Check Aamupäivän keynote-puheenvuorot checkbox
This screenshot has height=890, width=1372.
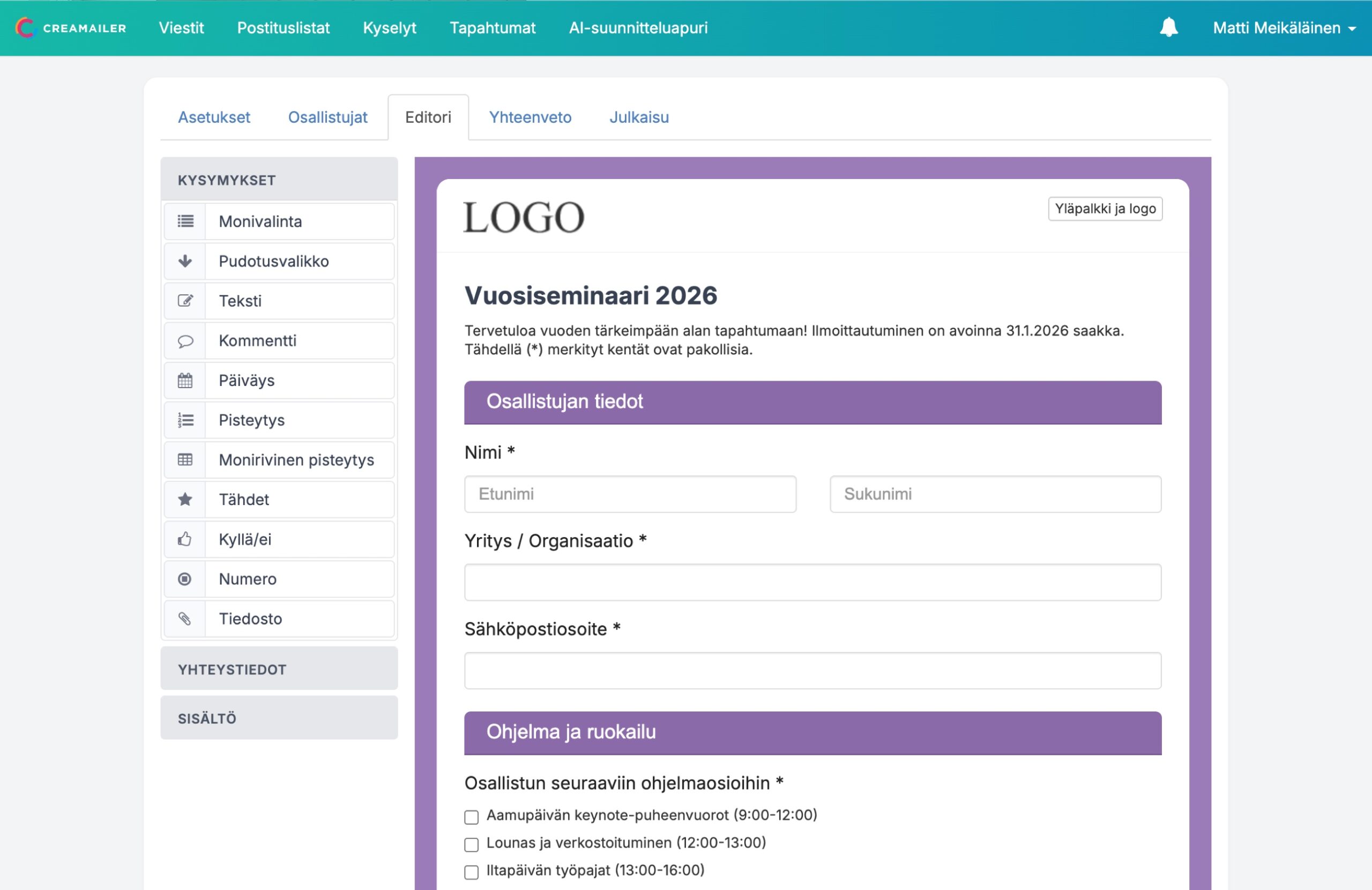[471, 817]
